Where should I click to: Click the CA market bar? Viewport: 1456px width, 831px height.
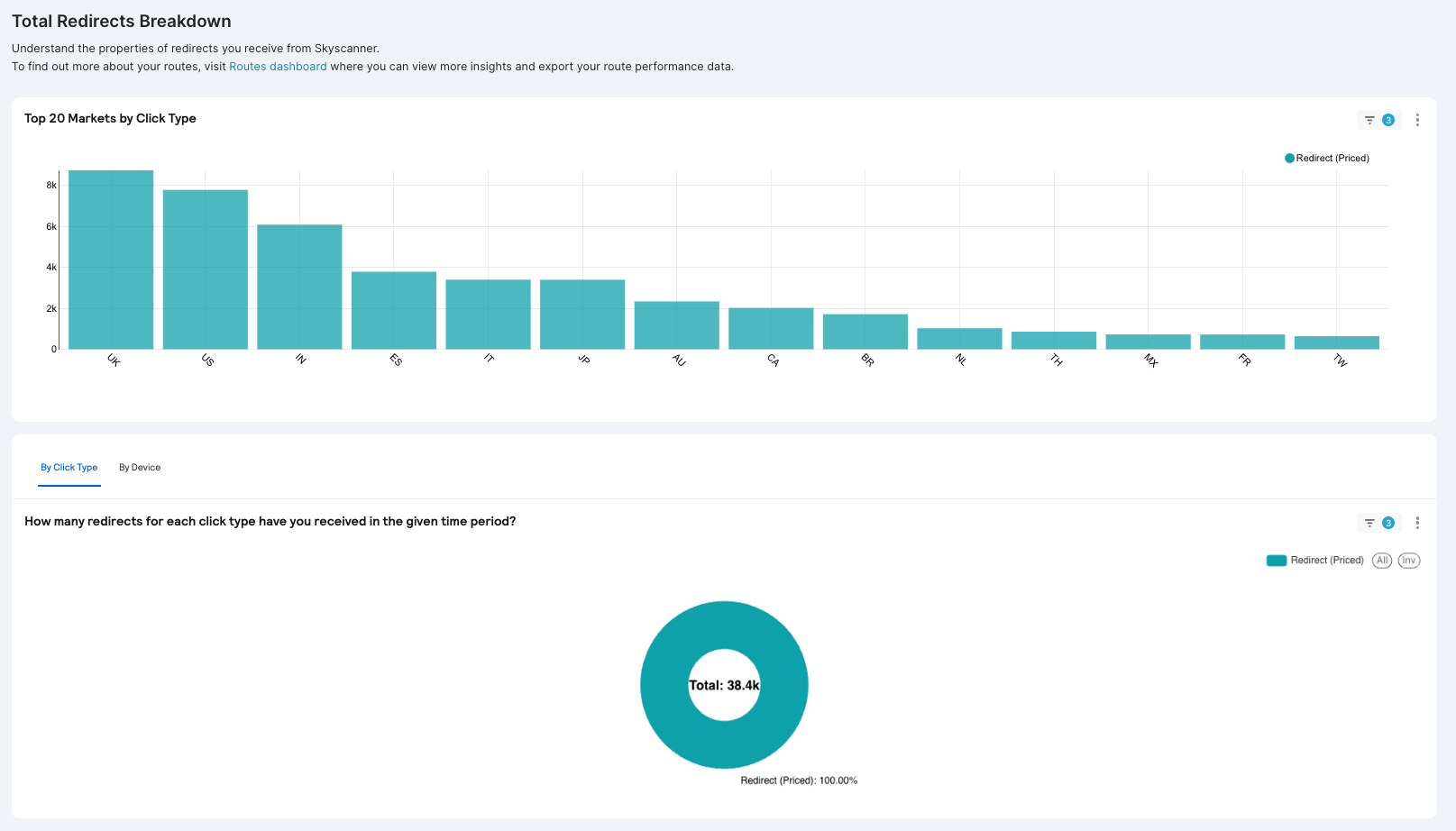tap(771, 329)
